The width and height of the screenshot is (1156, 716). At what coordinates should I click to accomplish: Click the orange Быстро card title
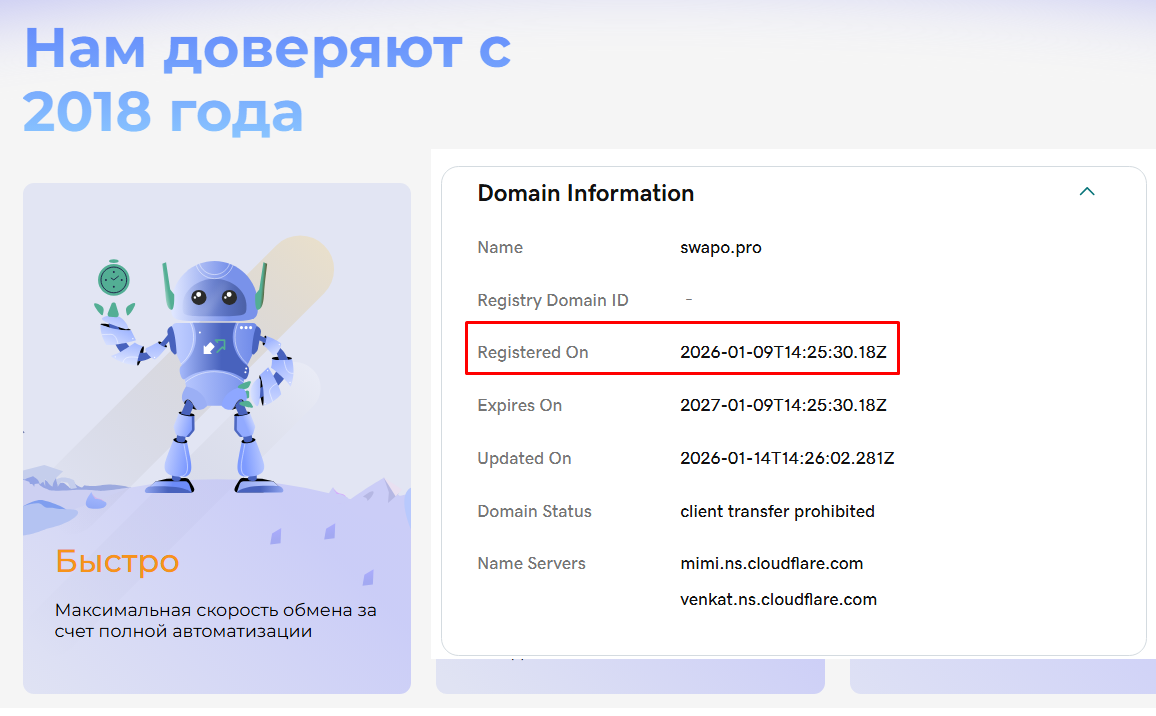[x=117, y=562]
